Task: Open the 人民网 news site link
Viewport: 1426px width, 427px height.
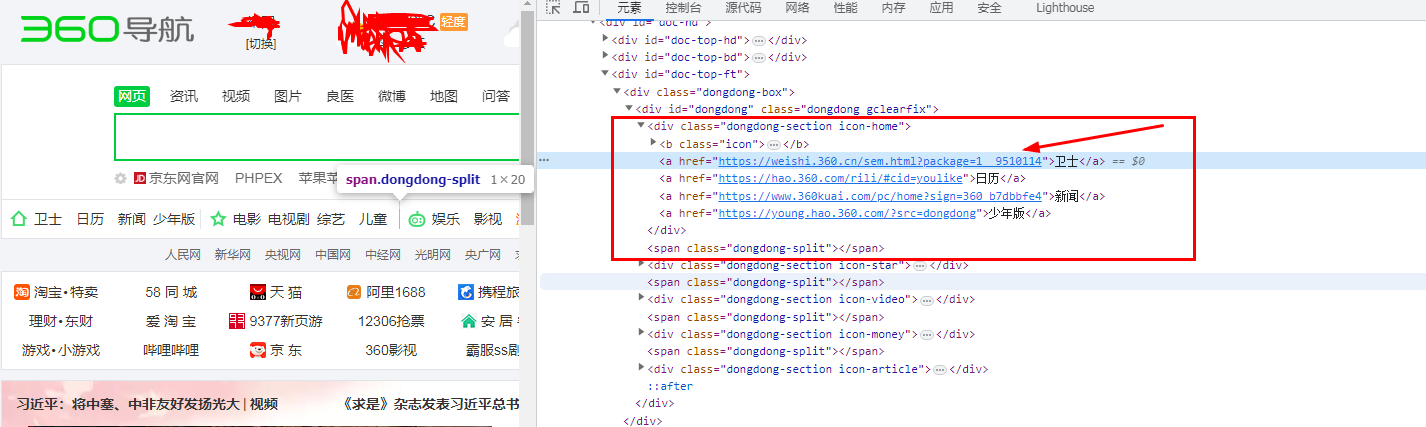Action: click(x=183, y=254)
